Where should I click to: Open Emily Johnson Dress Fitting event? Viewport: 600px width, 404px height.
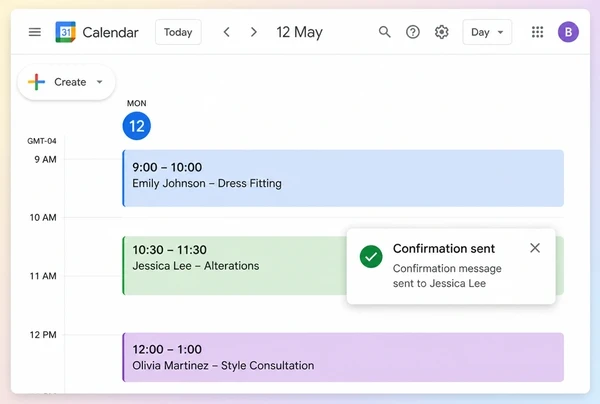click(343, 178)
